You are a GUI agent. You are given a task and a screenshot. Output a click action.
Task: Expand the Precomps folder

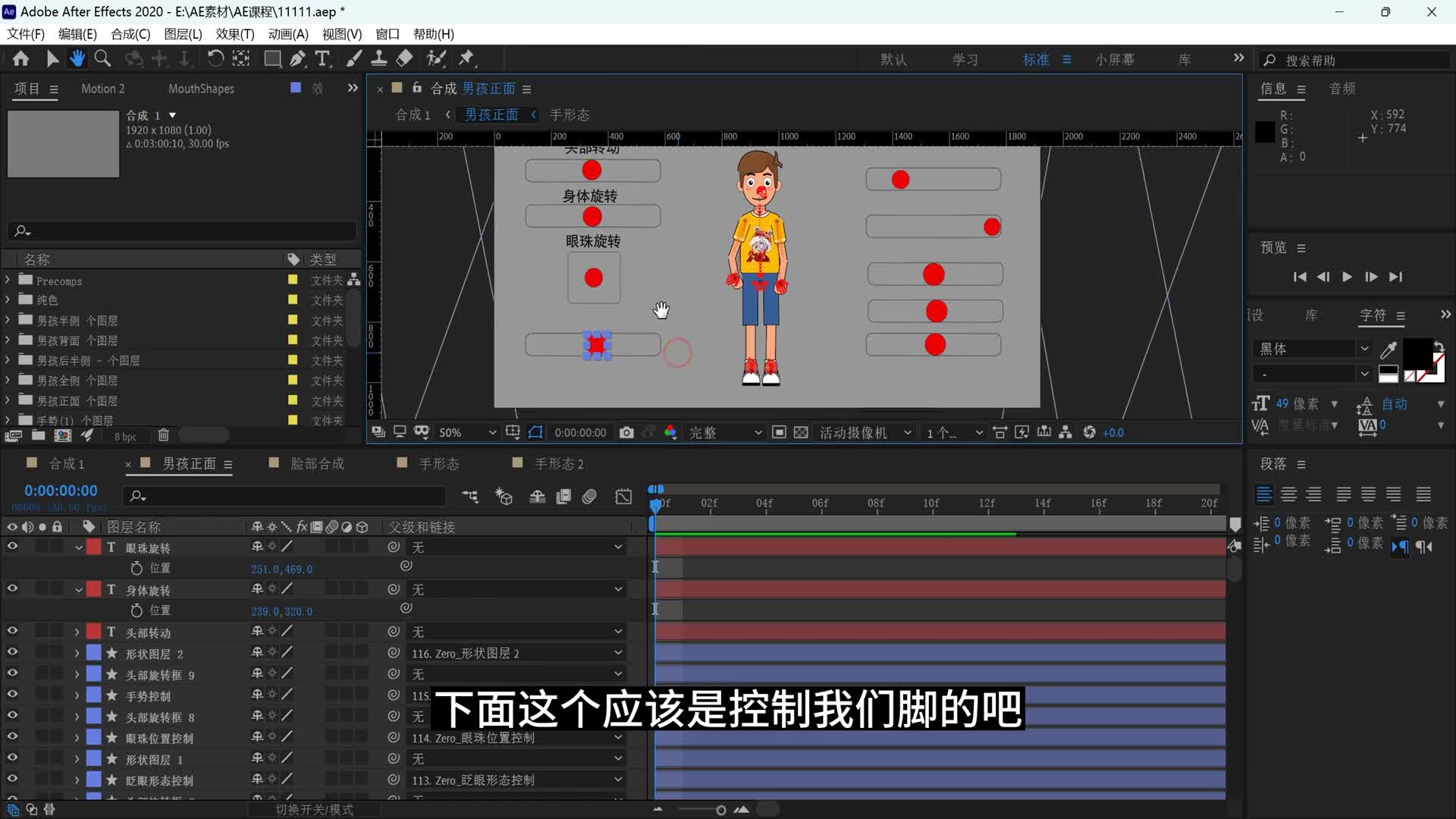coord(8,280)
